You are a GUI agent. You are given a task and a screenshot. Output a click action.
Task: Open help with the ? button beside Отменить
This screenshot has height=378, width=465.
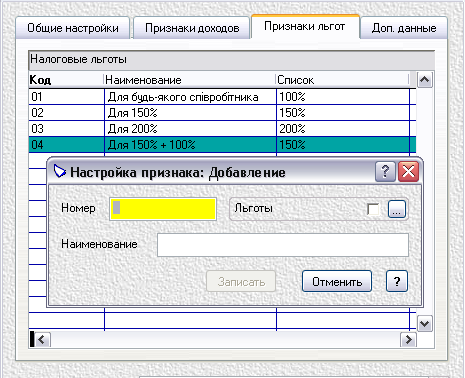(397, 282)
